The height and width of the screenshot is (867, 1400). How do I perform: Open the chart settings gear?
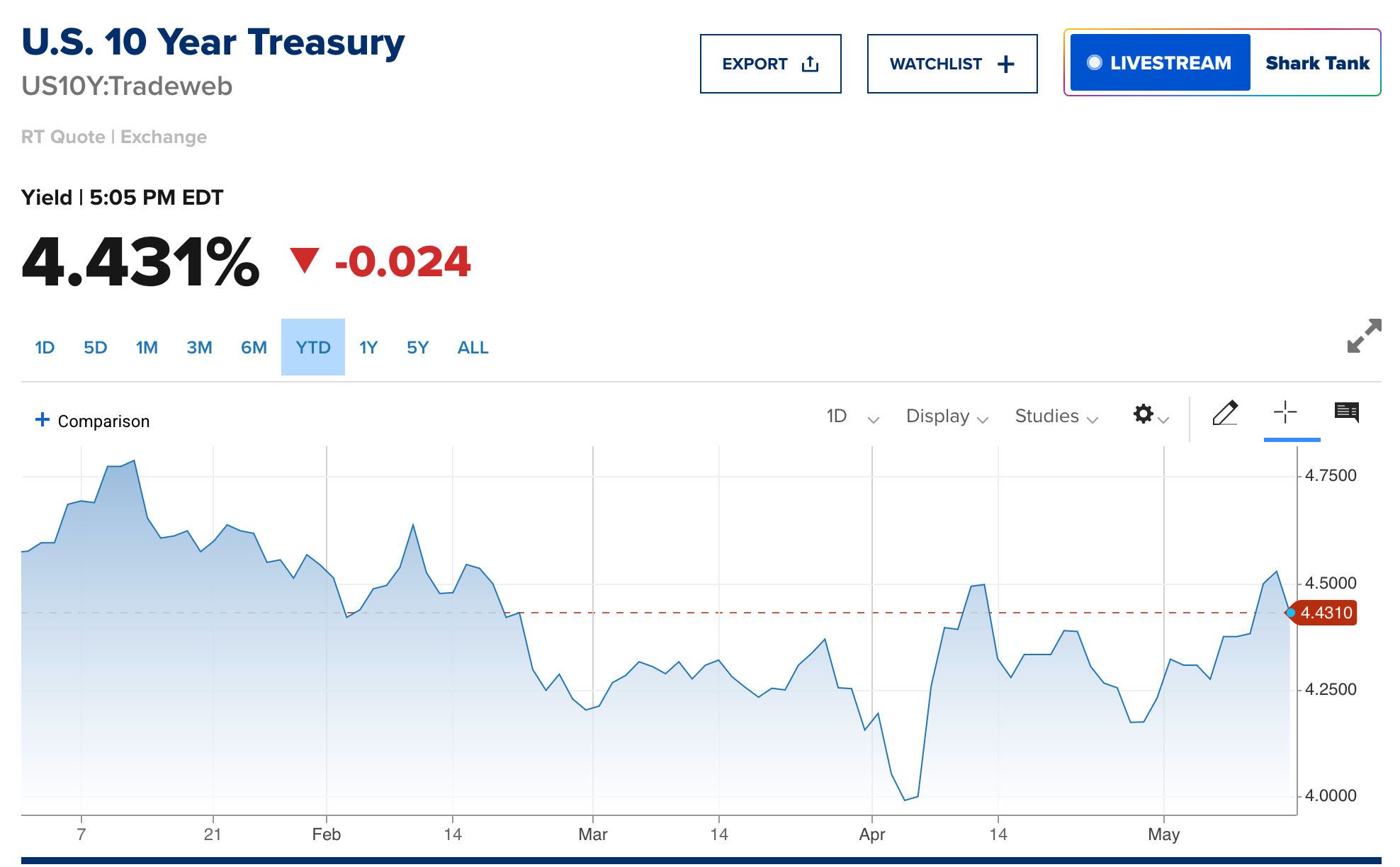[1144, 414]
